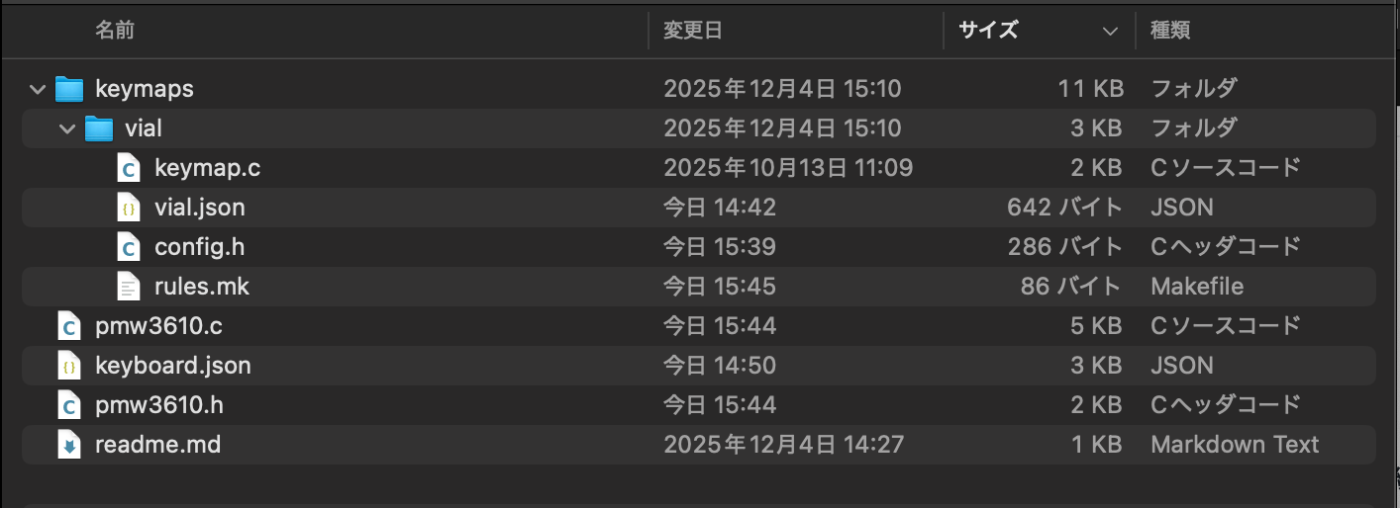This screenshot has width=1400, height=508.
Task: Select the readme.md file name
Action: [x=158, y=445]
